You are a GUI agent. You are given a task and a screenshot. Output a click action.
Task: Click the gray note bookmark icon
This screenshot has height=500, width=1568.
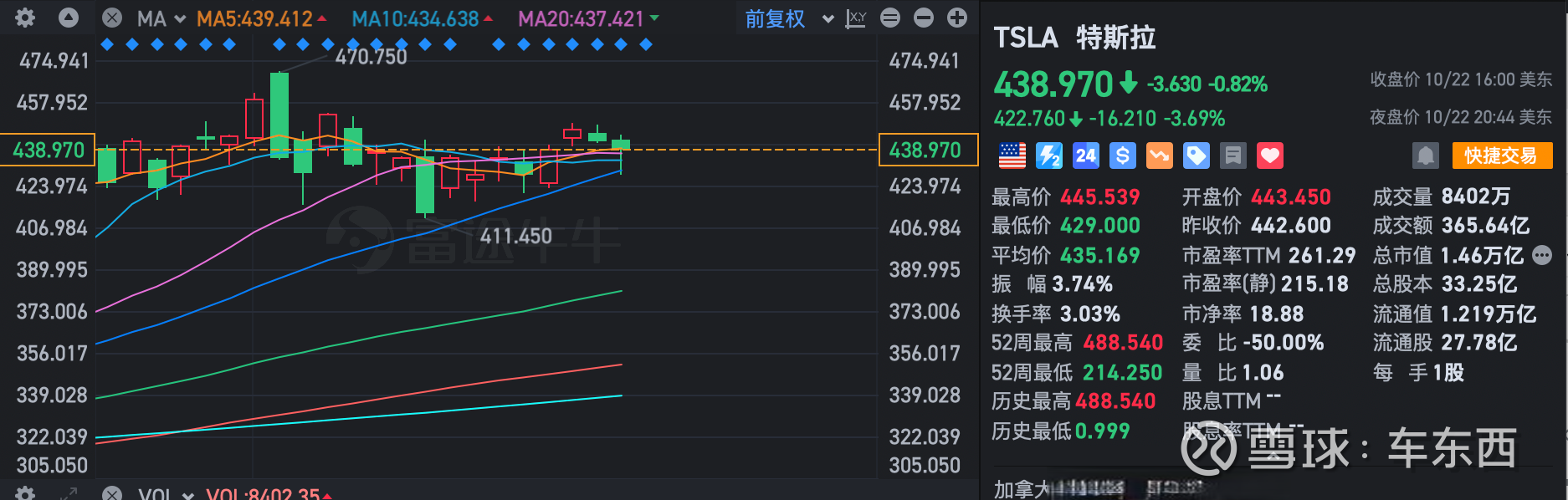1232,156
